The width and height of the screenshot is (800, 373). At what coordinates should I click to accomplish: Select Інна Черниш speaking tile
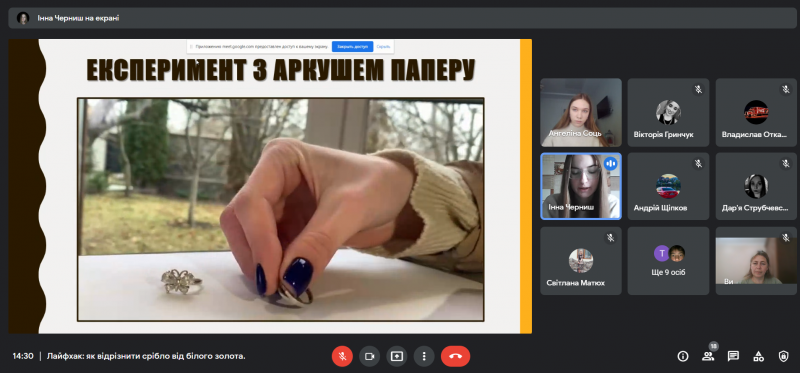[581, 186]
